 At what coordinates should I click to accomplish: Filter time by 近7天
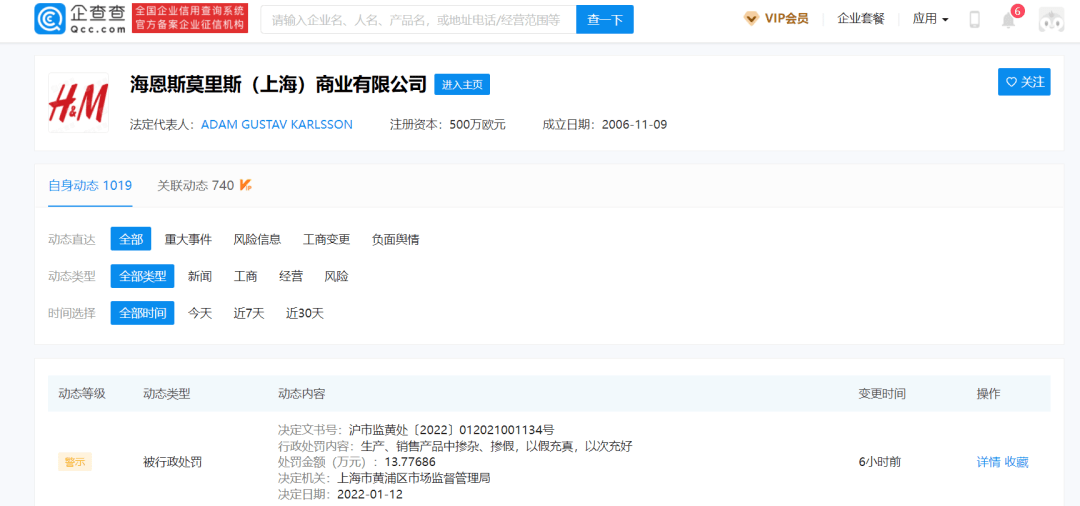(249, 313)
